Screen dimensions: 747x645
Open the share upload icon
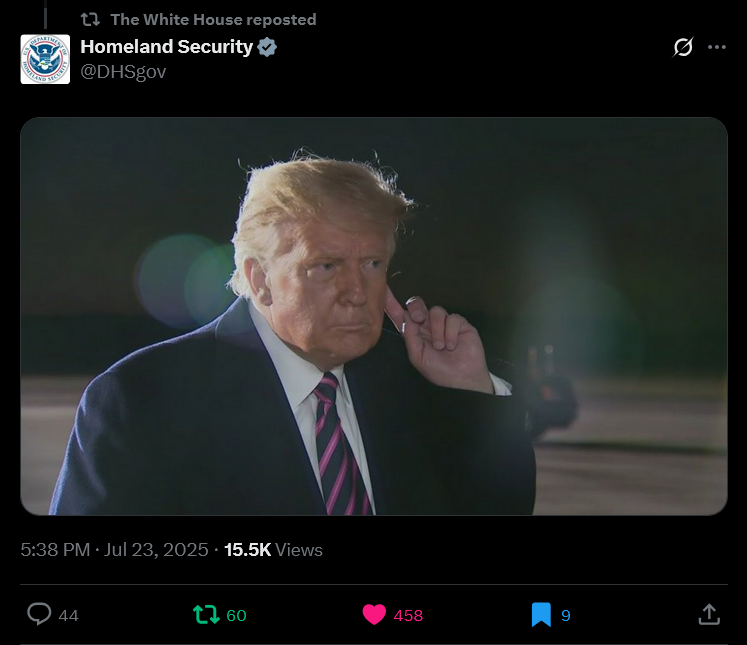709,614
